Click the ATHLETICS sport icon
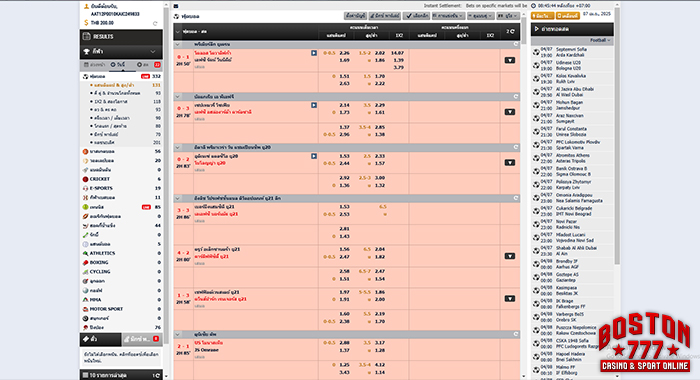This screenshot has width=700, height=380. click(x=85, y=253)
